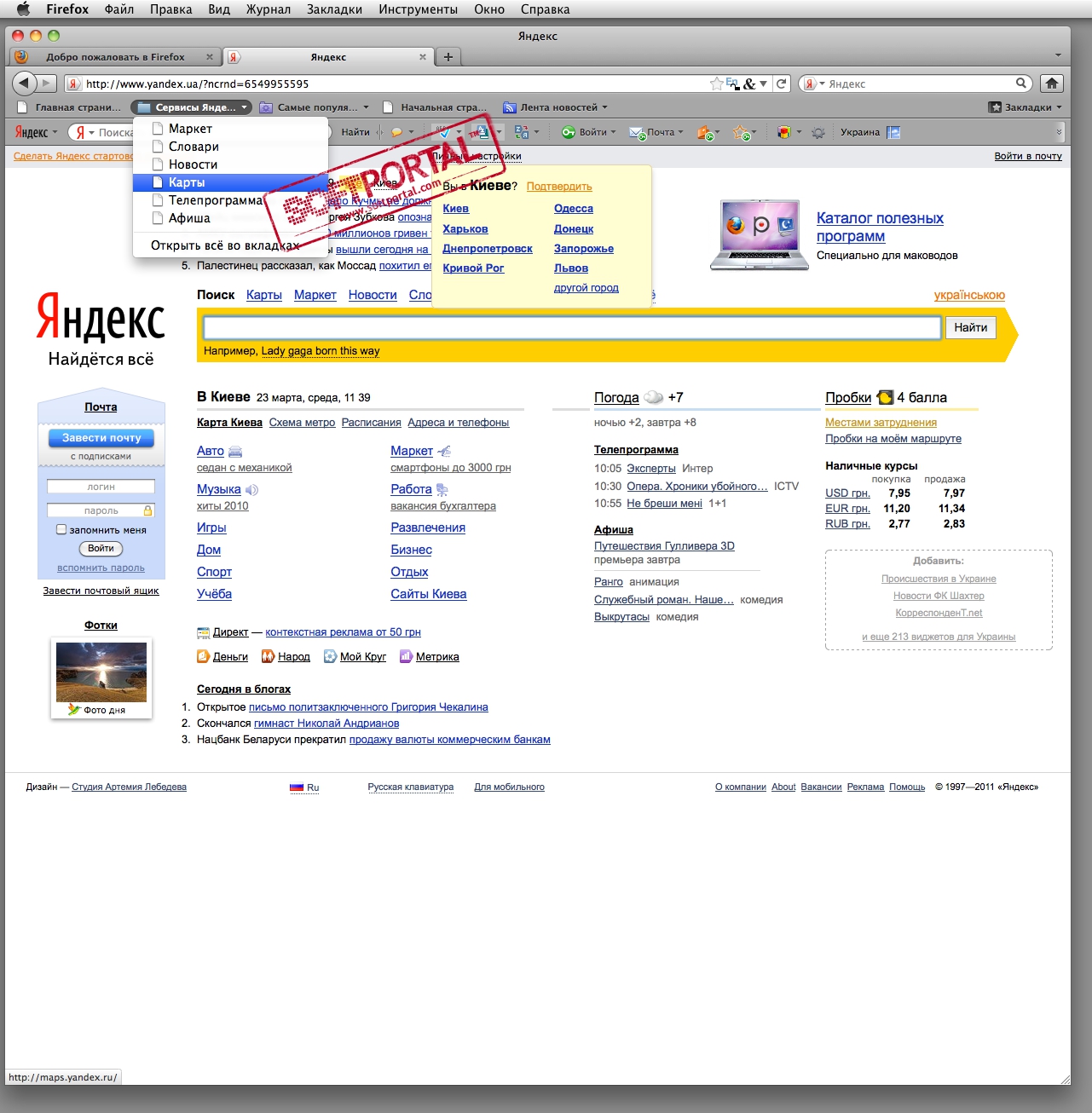Screen dimensions: 1092x1113
Task: Click the Russian flag language icon
Action: tap(297, 787)
